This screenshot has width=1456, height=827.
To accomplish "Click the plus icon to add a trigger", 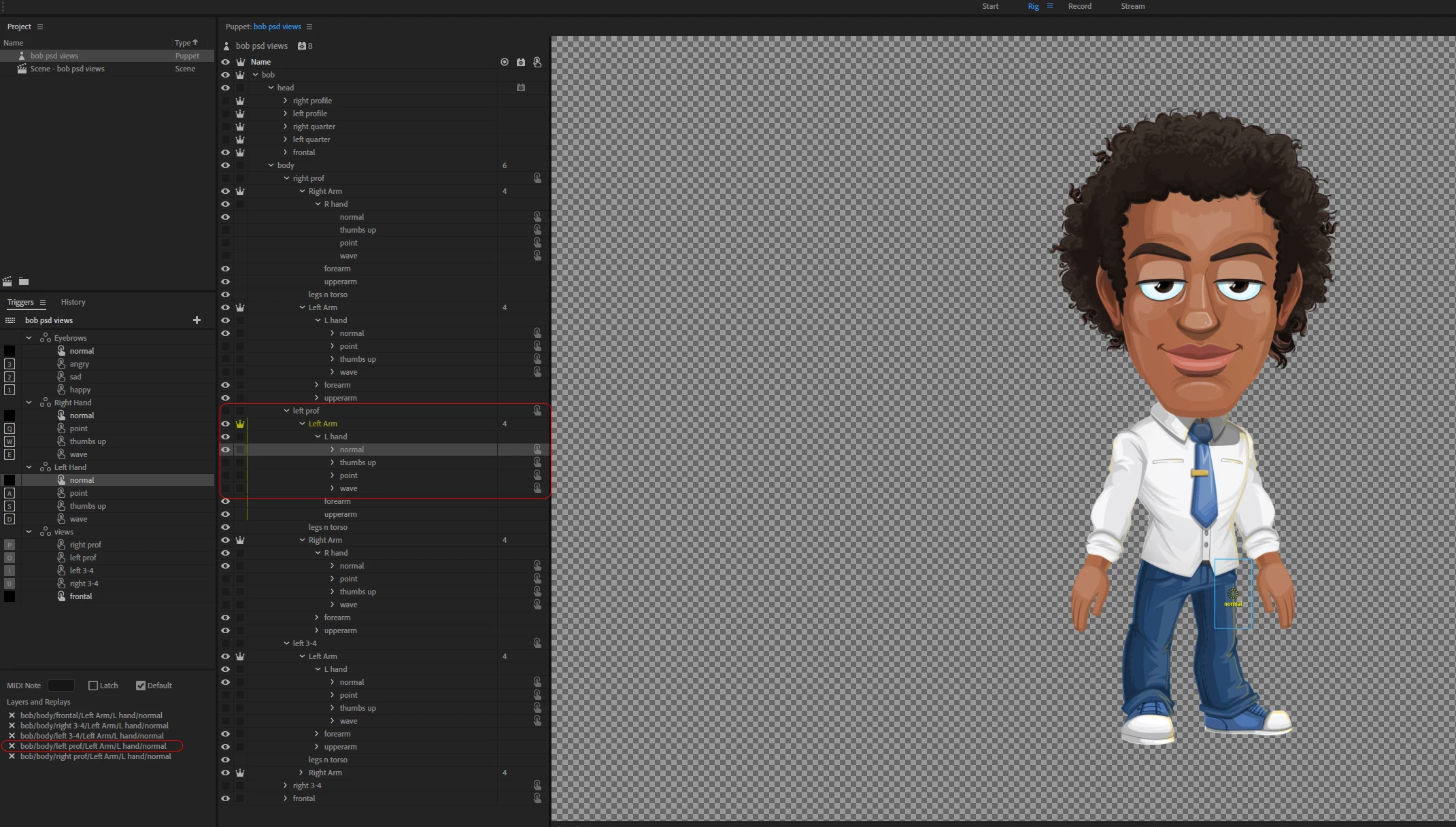I will pos(197,320).
